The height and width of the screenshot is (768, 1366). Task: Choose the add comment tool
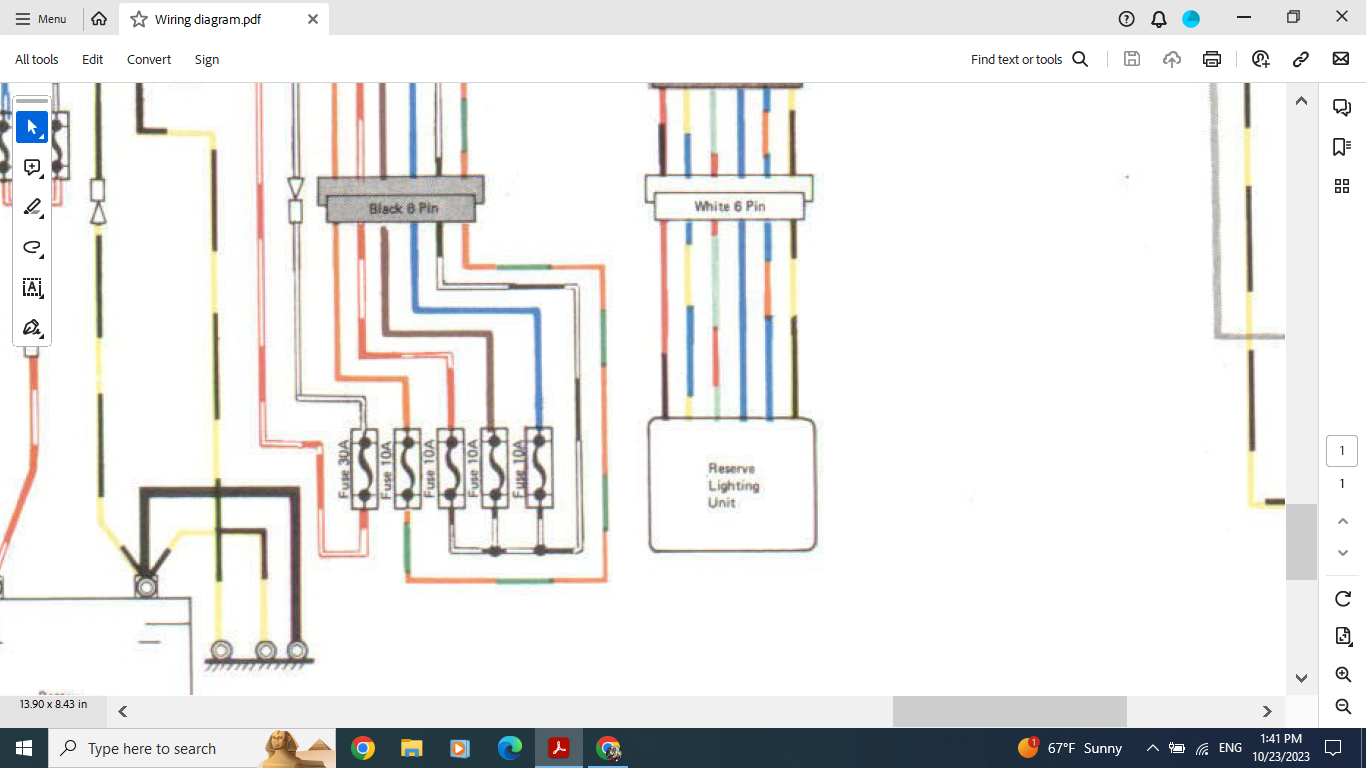pyautogui.click(x=32, y=167)
